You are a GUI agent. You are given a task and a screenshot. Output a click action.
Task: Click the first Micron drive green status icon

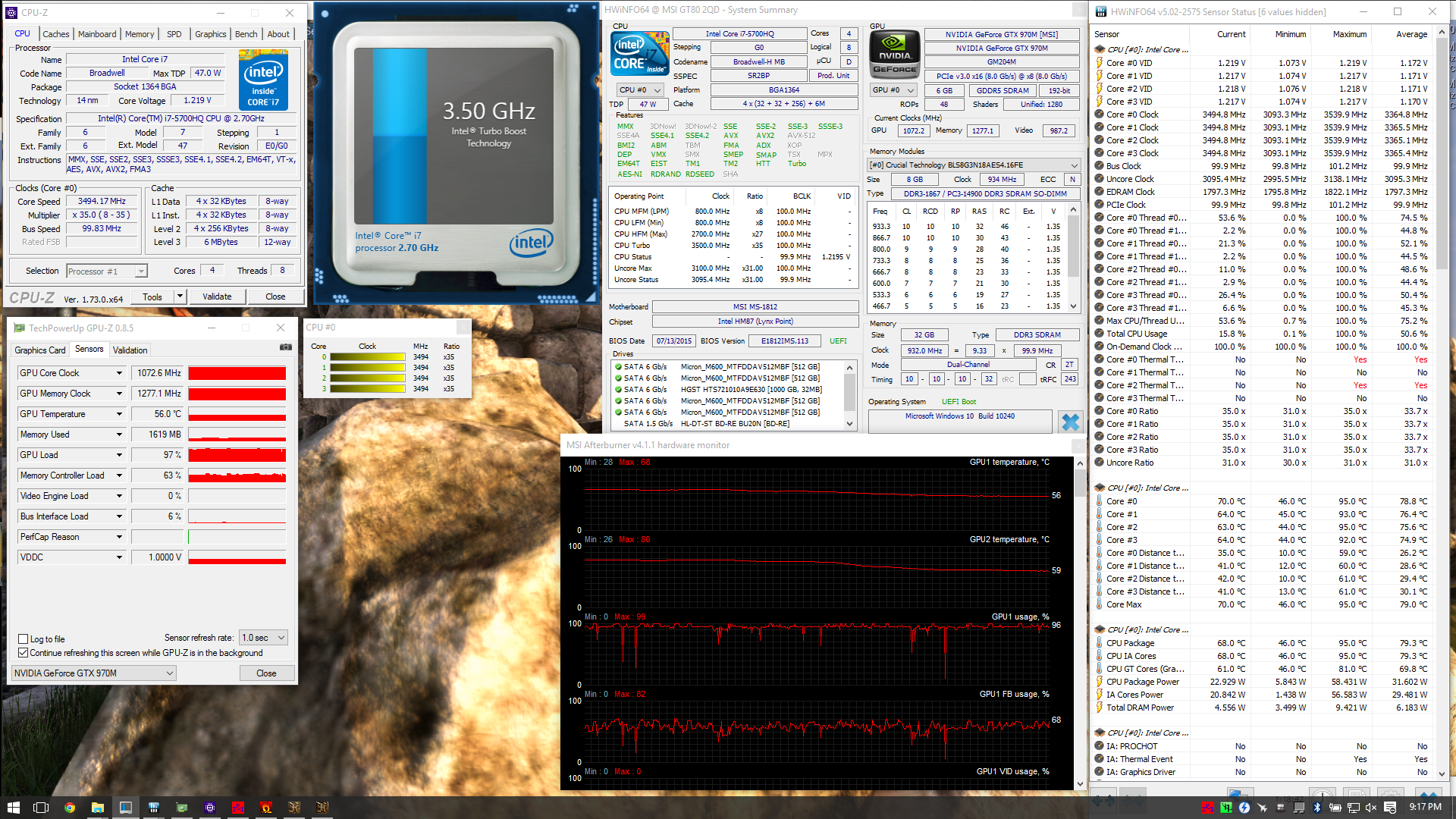click(x=618, y=366)
